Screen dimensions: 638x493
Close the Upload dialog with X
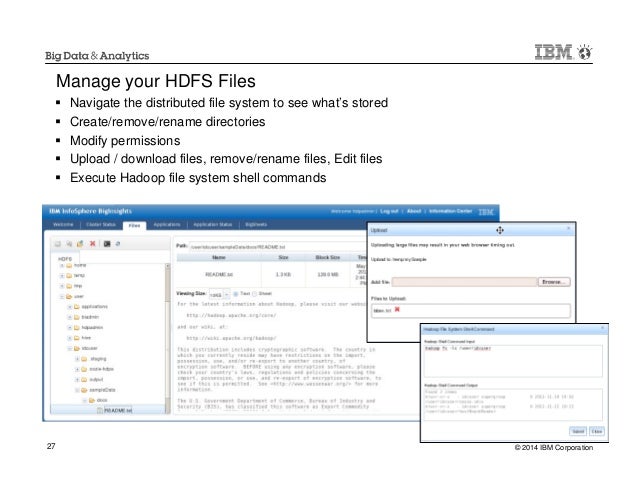pos(568,229)
